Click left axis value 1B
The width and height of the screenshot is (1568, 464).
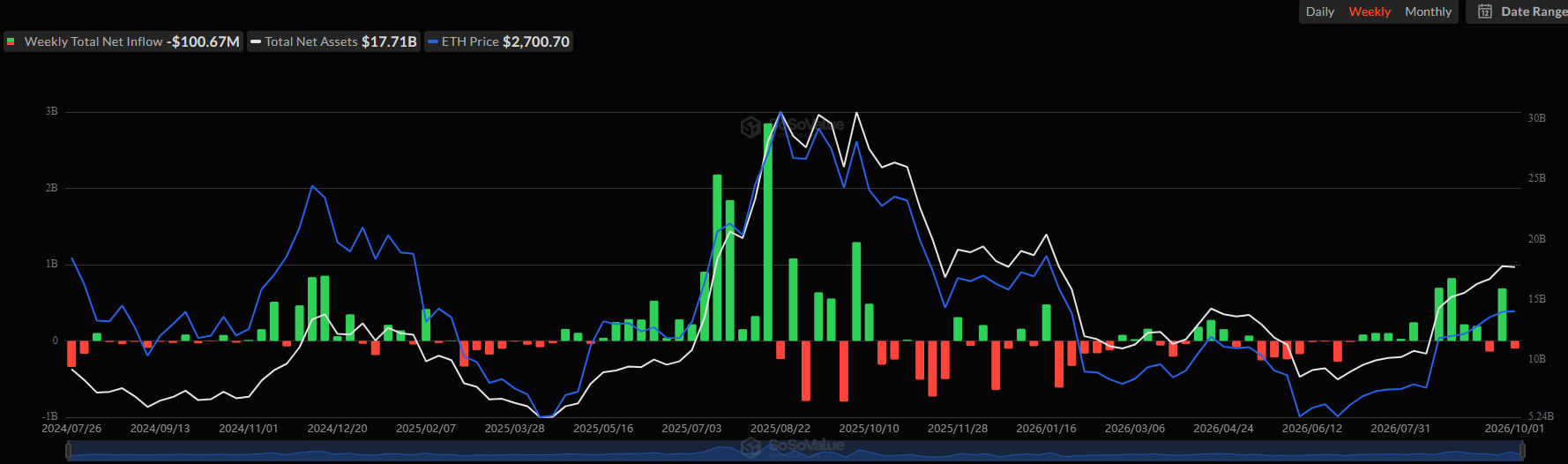(x=51, y=264)
